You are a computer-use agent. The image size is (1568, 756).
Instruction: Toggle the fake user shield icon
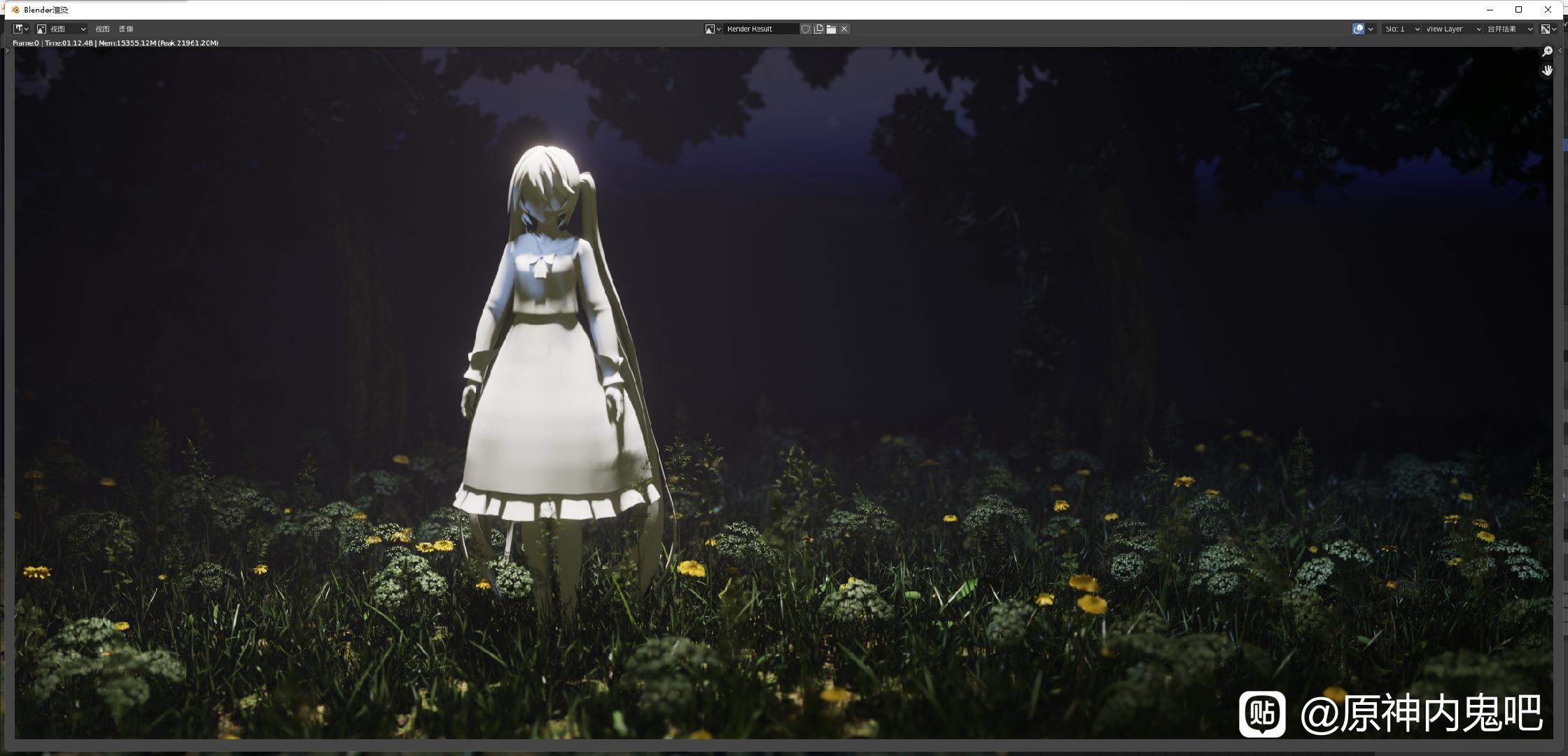pos(806,29)
